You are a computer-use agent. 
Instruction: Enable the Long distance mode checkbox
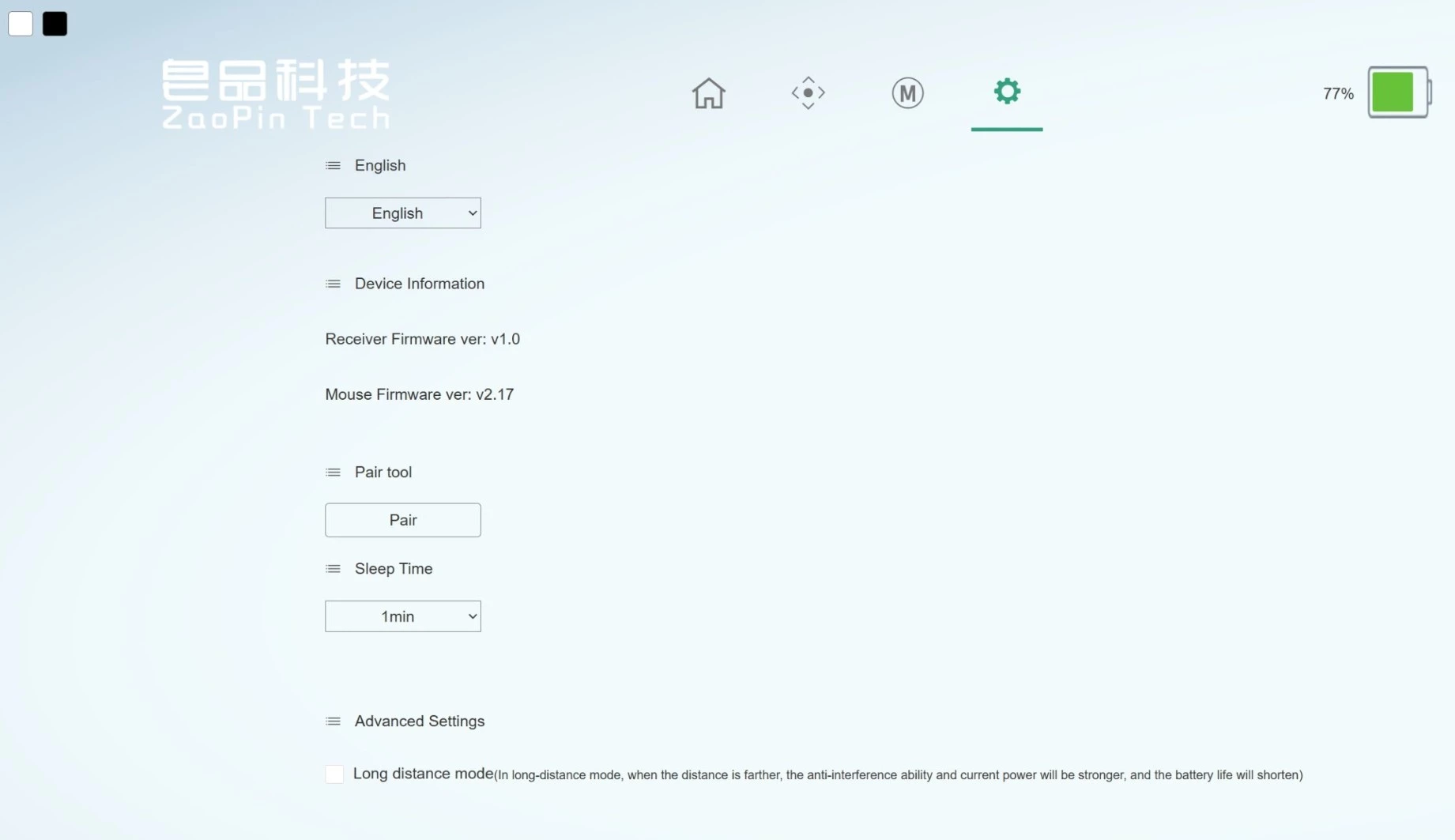point(334,774)
